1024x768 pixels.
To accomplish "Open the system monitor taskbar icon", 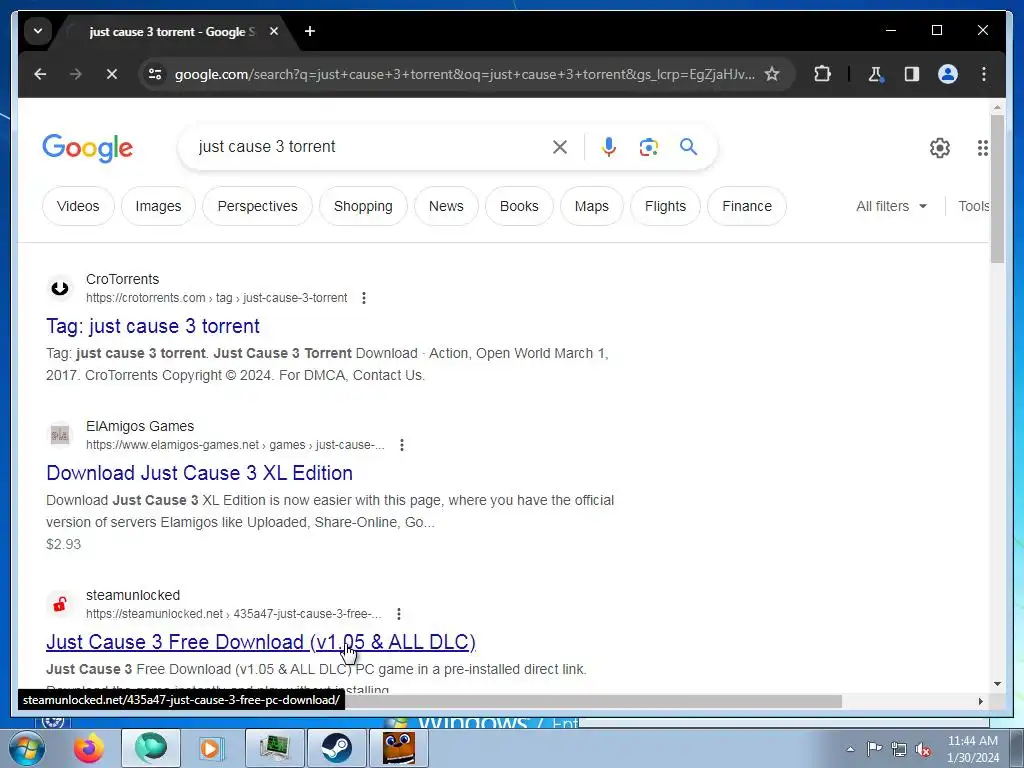I will pos(274,748).
